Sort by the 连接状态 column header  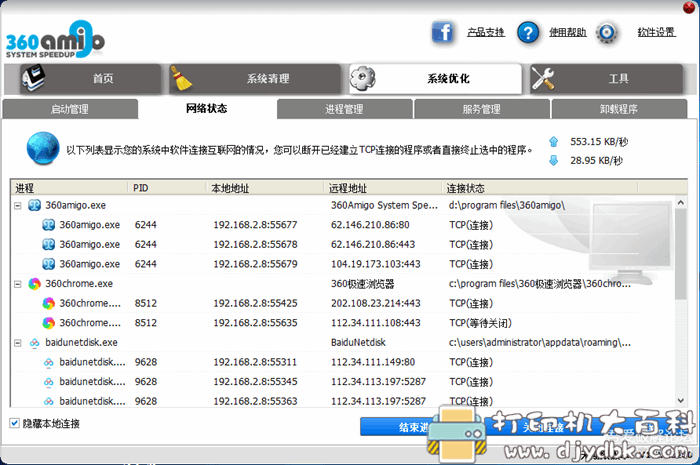tap(540, 188)
